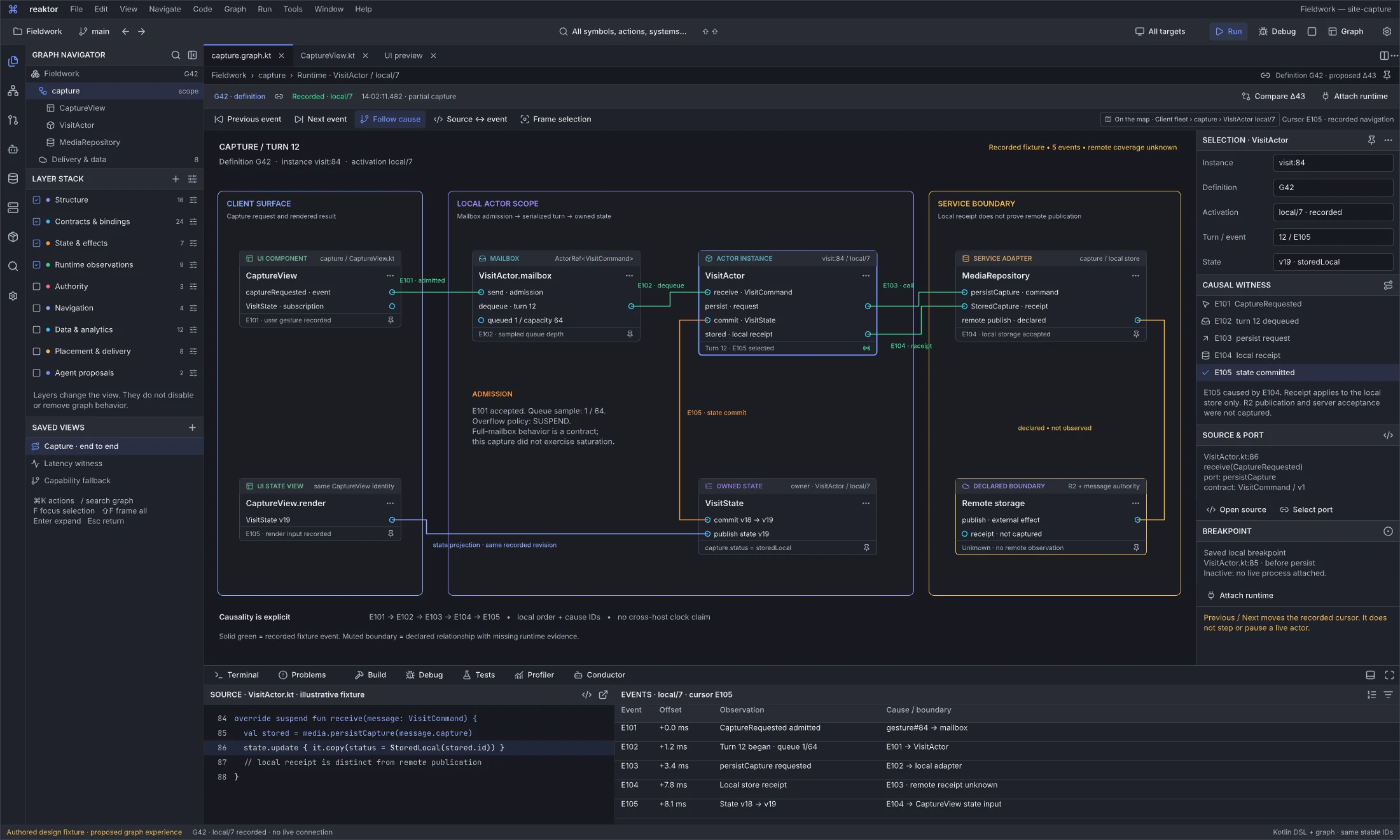Image resolution: width=1400 pixels, height=840 pixels.
Task: Open the MediaRepository node more-options menu
Action: pyautogui.click(x=1135, y=275)
